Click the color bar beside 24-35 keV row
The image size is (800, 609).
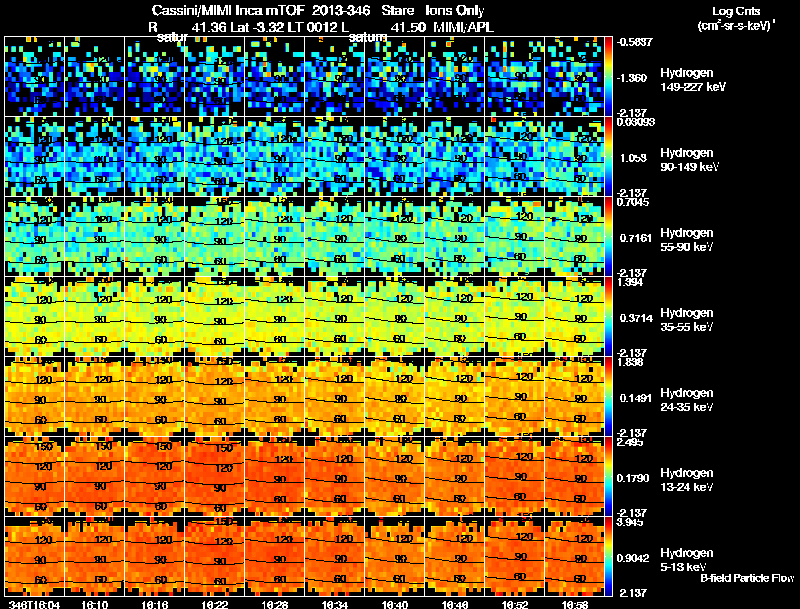[609, 397]
